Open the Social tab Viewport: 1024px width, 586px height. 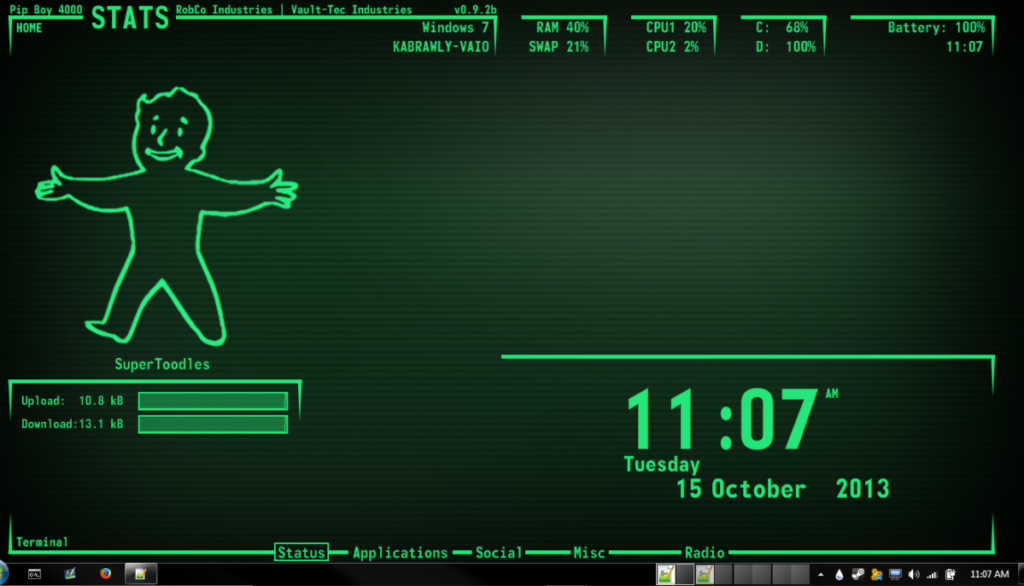(x=498, y=552)
